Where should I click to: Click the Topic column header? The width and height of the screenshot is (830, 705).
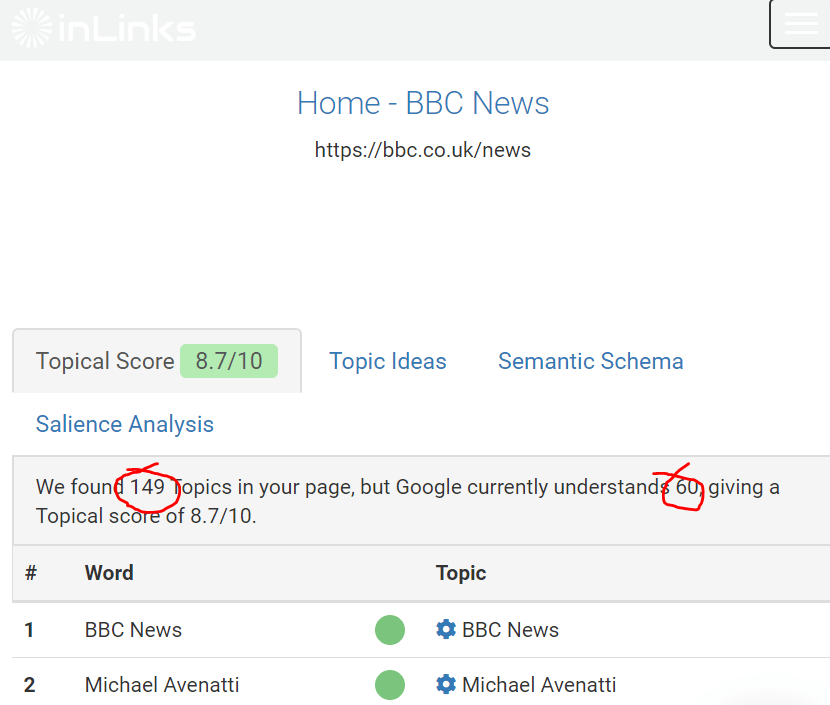coord(461,573)
